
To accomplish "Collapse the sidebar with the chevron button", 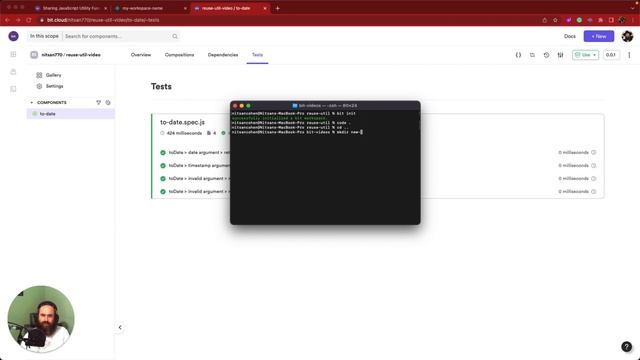I will (x=120, y=327).
